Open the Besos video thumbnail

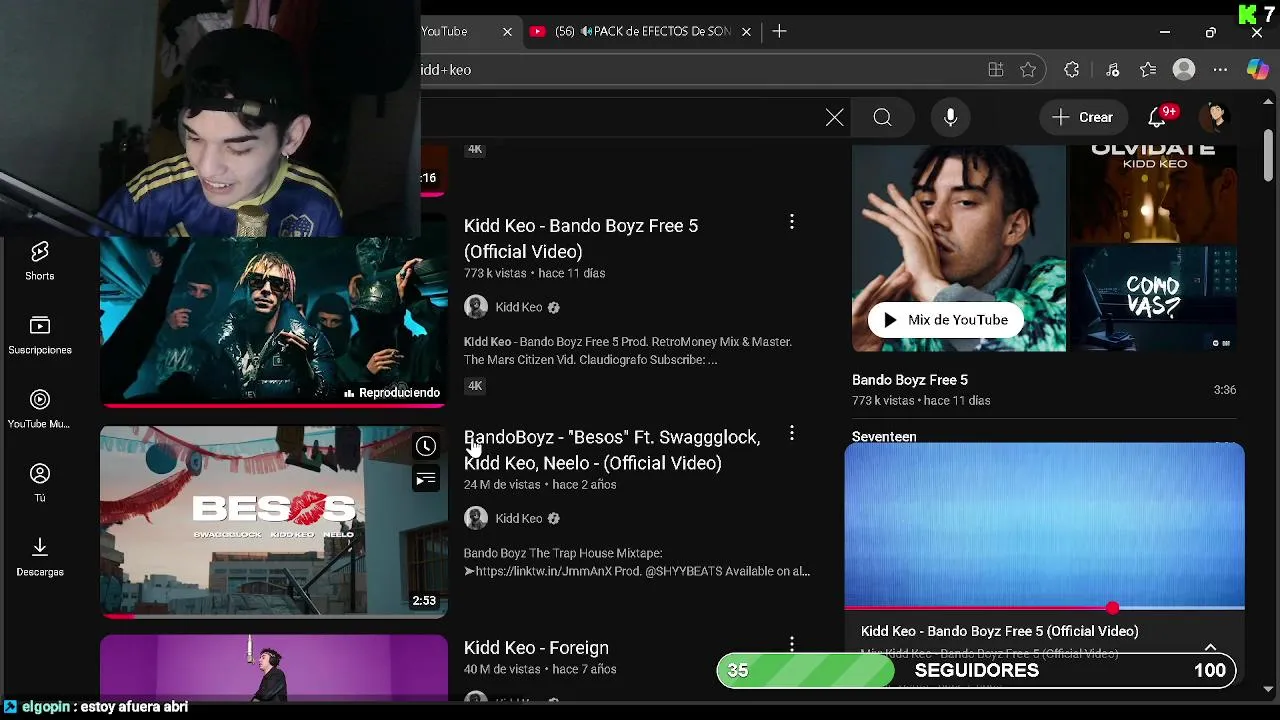[x=273, y=522]
